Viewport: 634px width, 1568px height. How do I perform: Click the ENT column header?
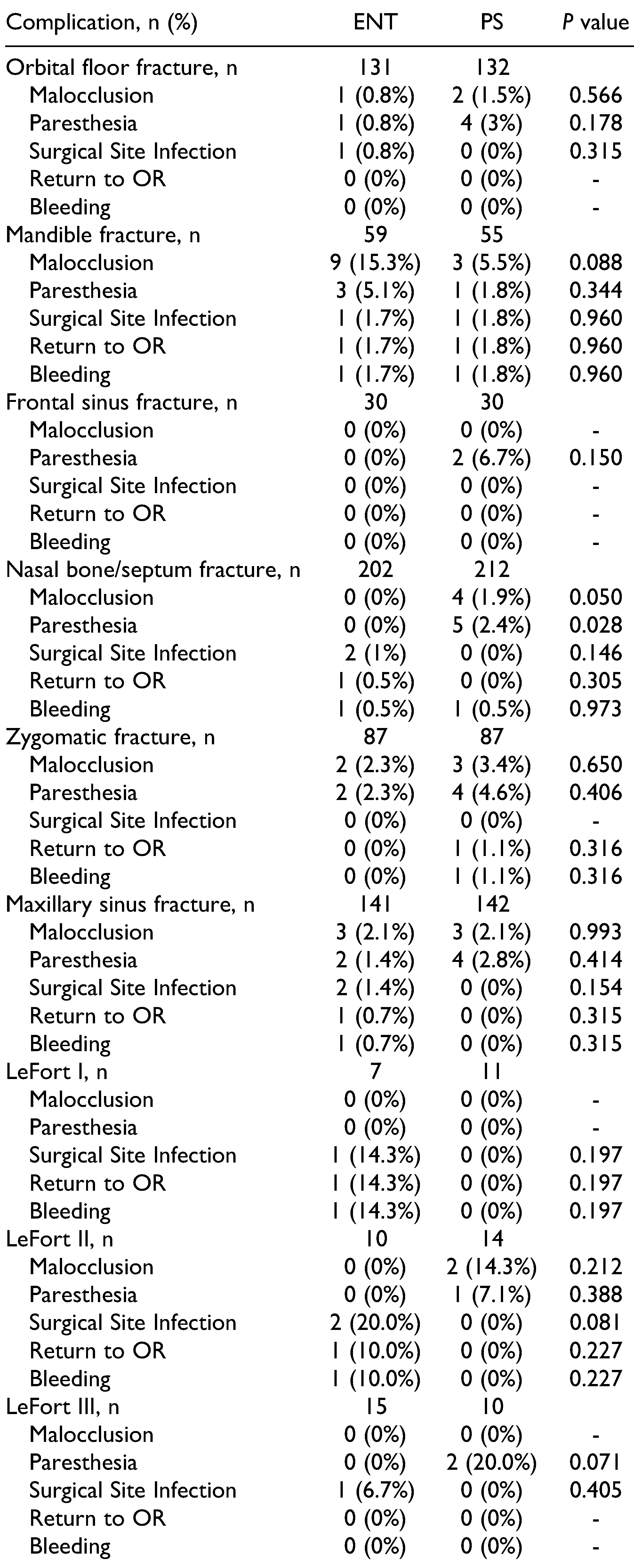(374, 22)
